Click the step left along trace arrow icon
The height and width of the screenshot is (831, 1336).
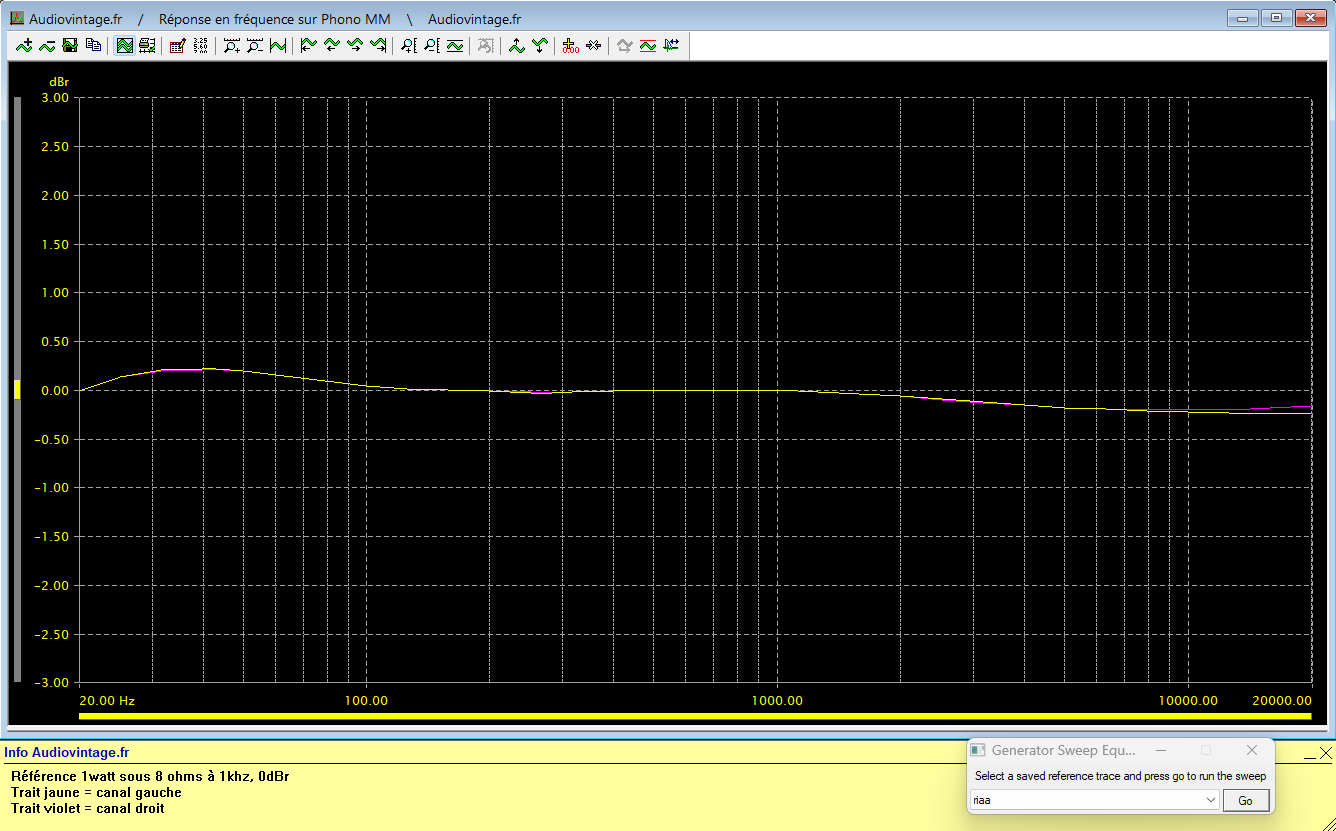(332, 45)
